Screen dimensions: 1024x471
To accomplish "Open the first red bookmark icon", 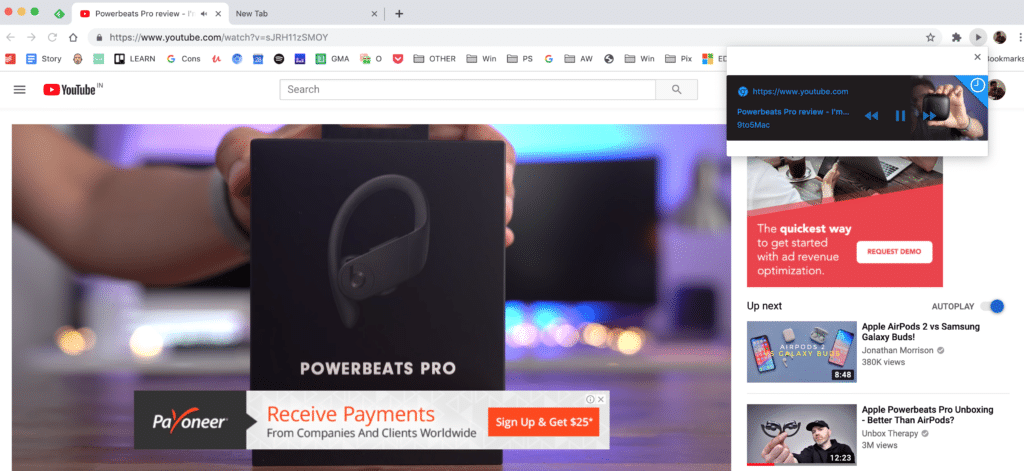I will [10, 59].
